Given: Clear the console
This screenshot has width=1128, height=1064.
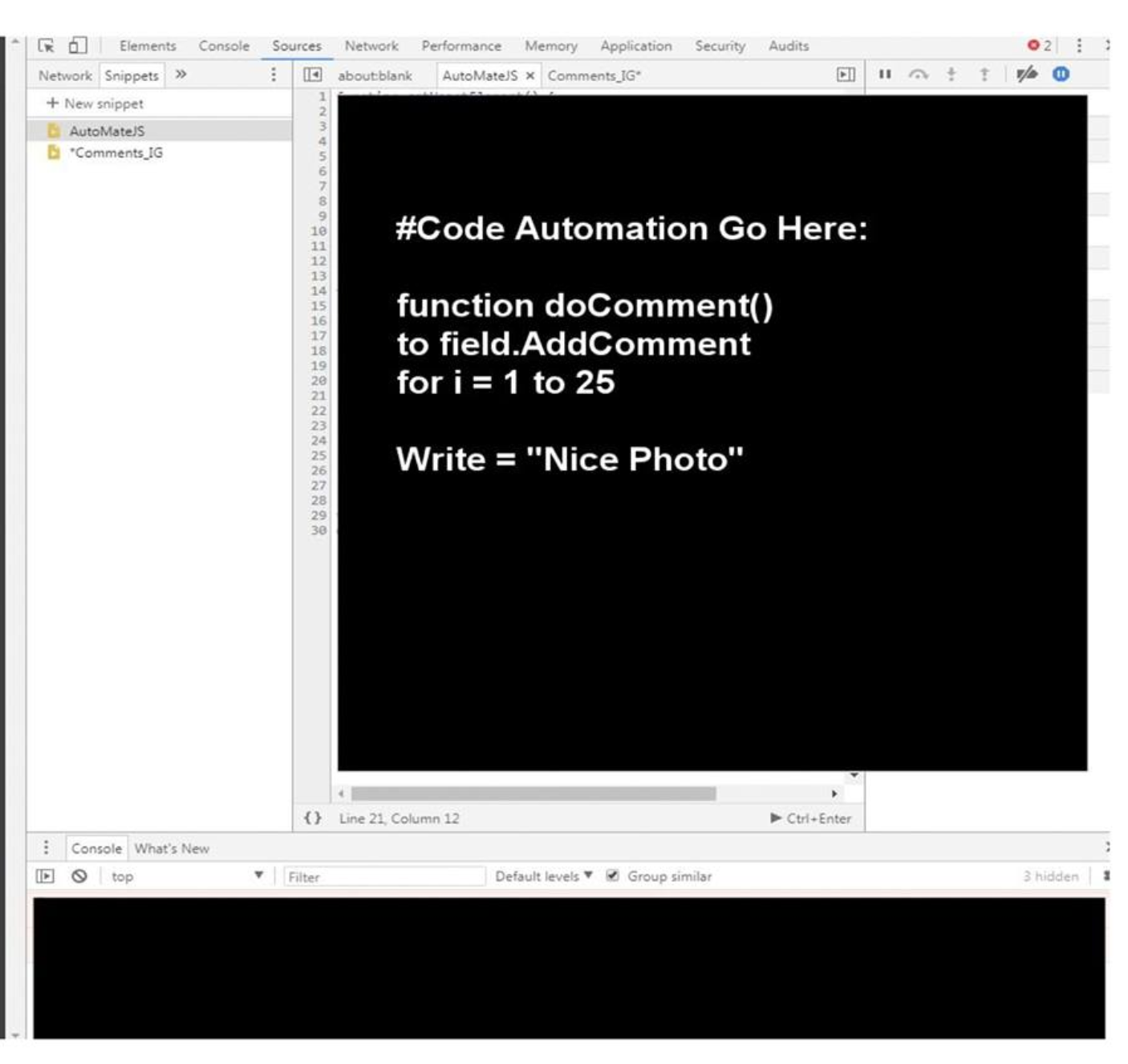Looking at the screenshot, I should (x=79, y=876).
